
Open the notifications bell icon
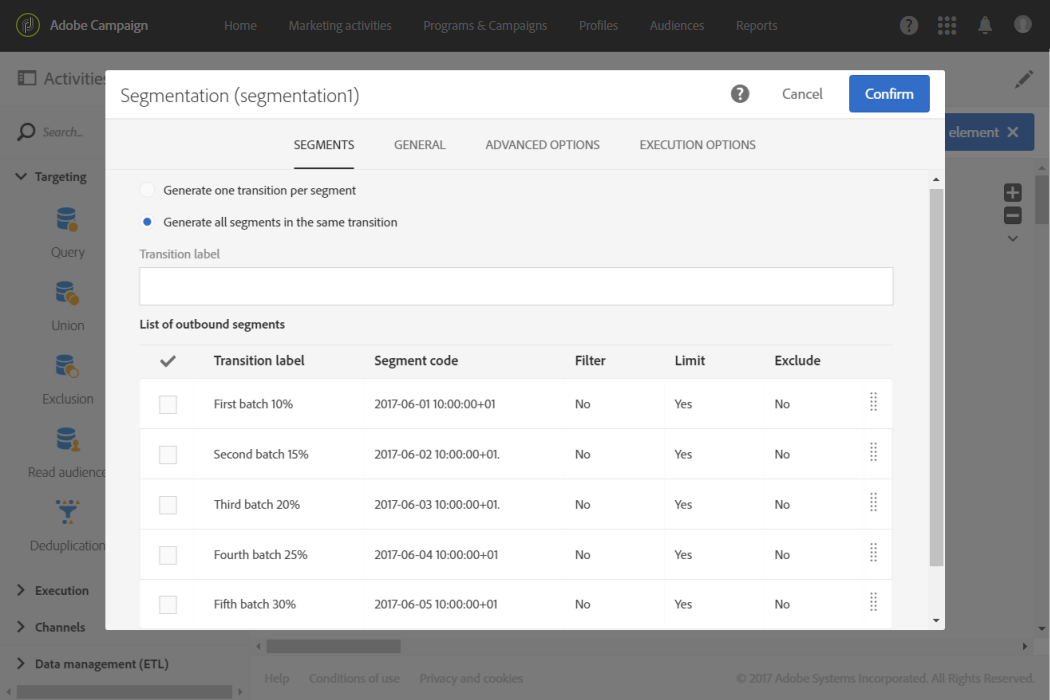pos(985,26)
